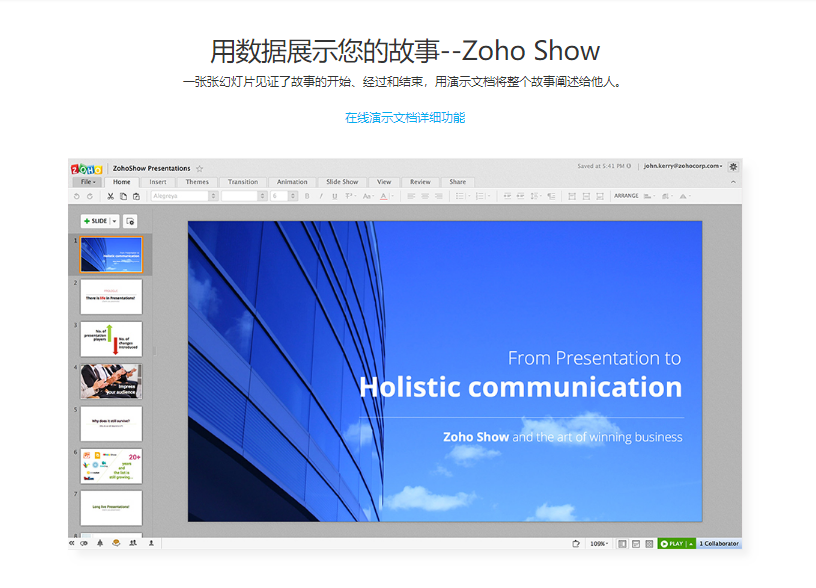Open the Transition tab
Image resolution: width=816 pixels, height=588 pixels.
coord(243,182)
